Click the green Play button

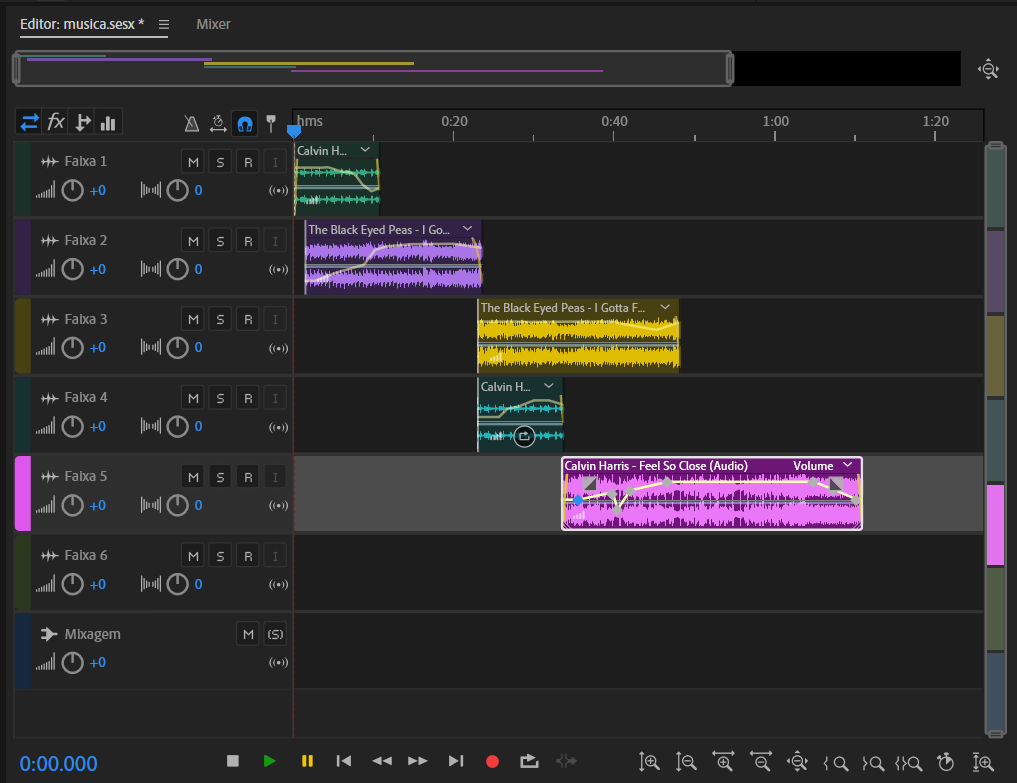click(x=269, y=761)
